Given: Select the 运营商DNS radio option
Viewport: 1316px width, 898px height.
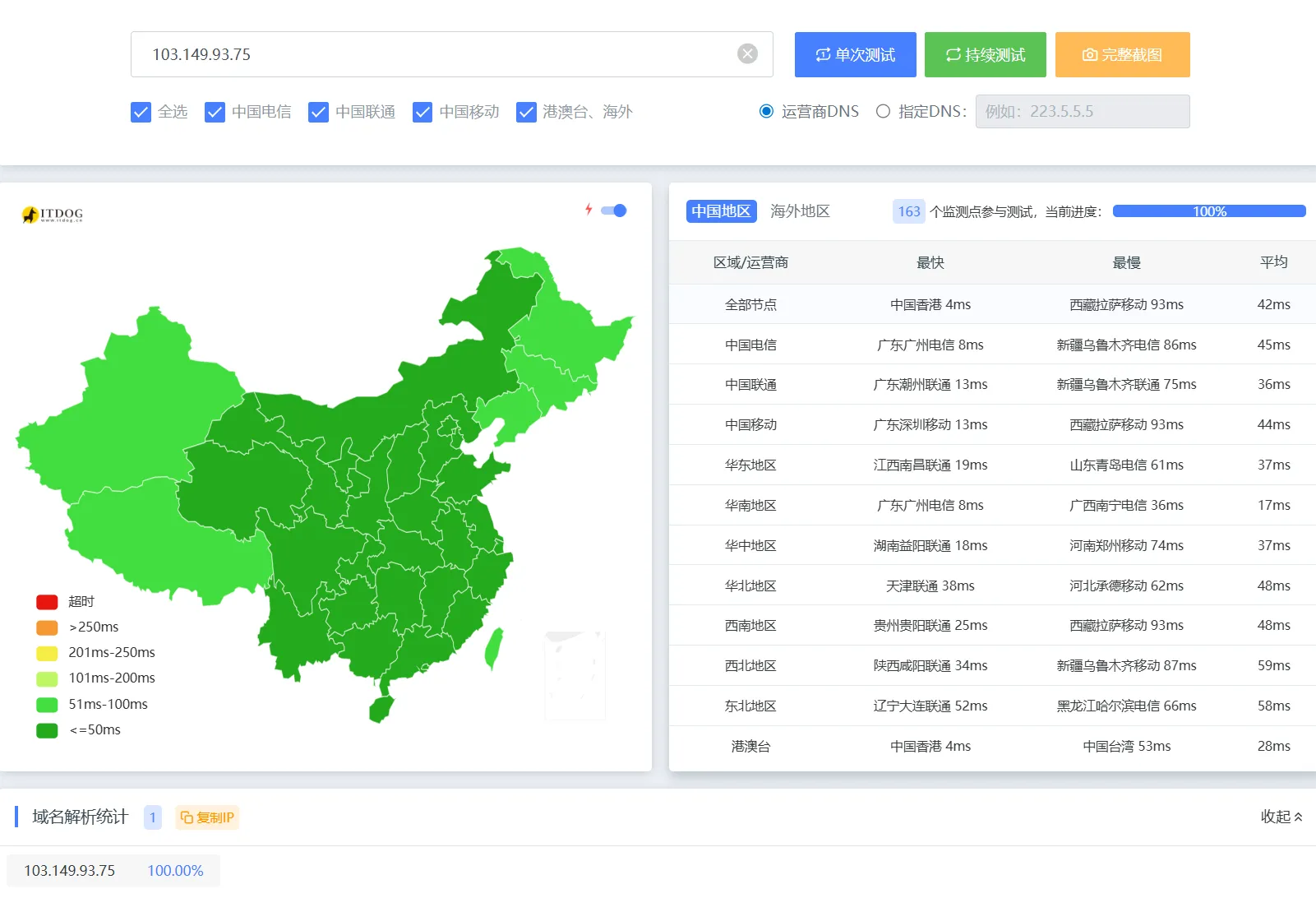Looking at the screenshot, I should [x=766, y=112].
